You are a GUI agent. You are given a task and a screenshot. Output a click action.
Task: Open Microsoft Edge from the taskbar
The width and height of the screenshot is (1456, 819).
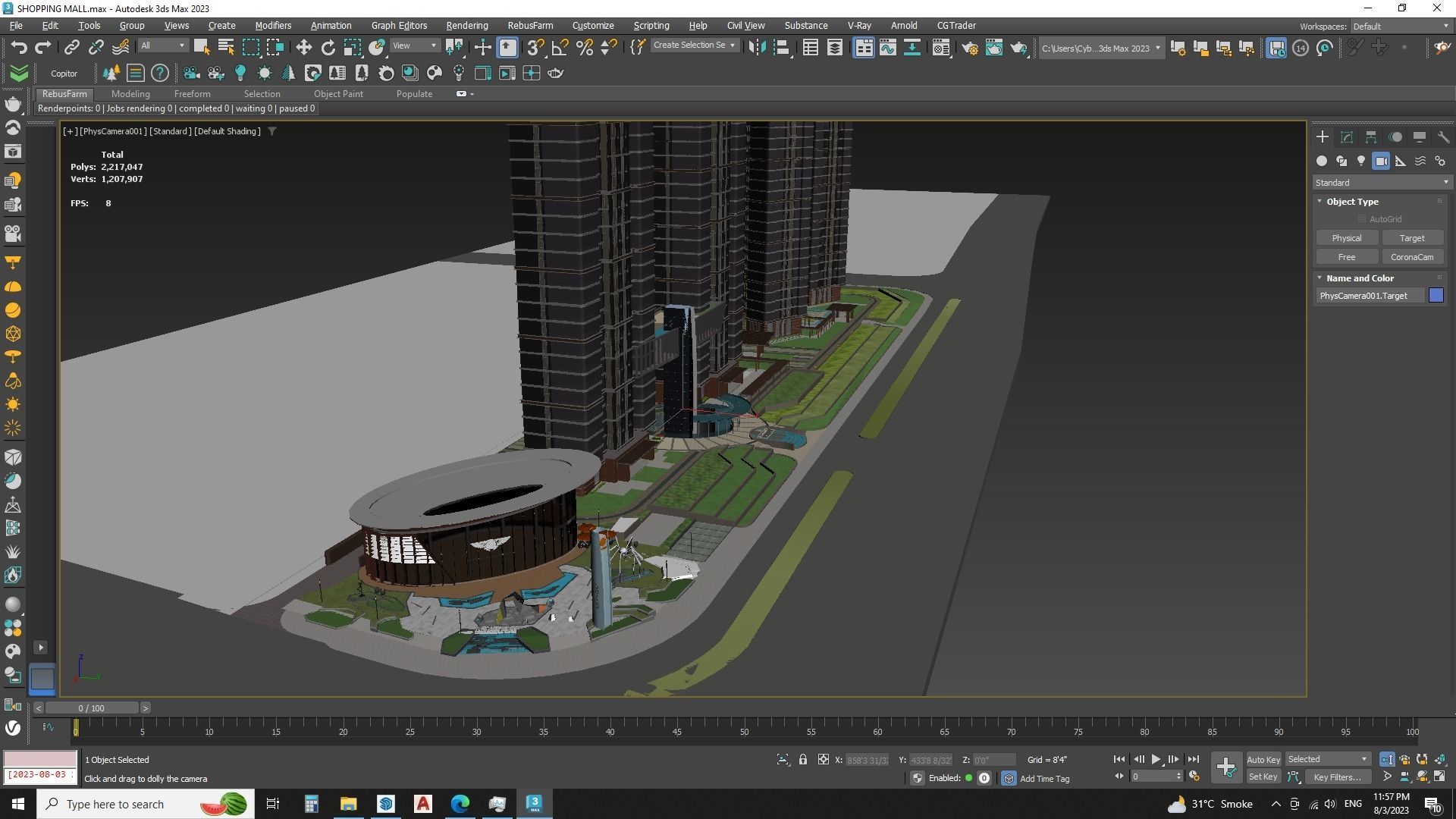pyautogui.click(x=460, y=804)
